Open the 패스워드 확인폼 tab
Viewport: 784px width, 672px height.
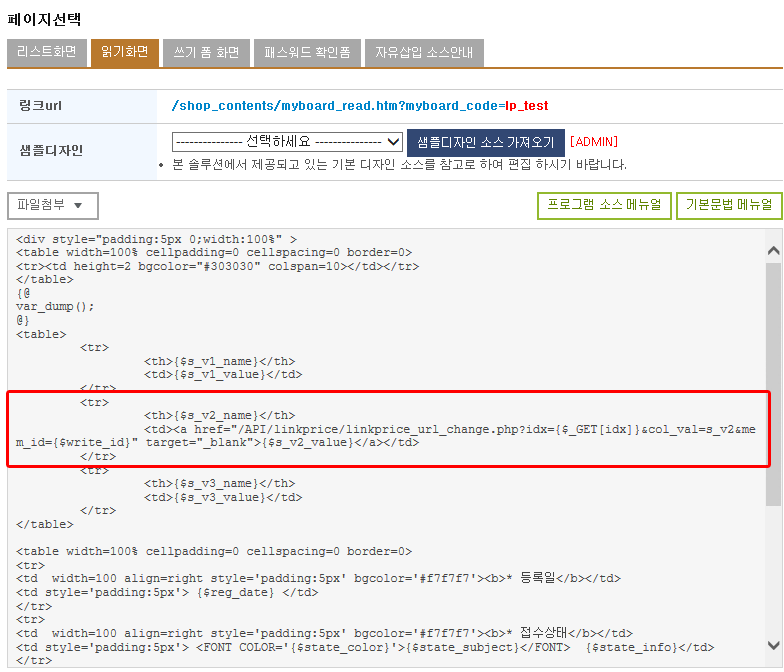click(307, 52)
